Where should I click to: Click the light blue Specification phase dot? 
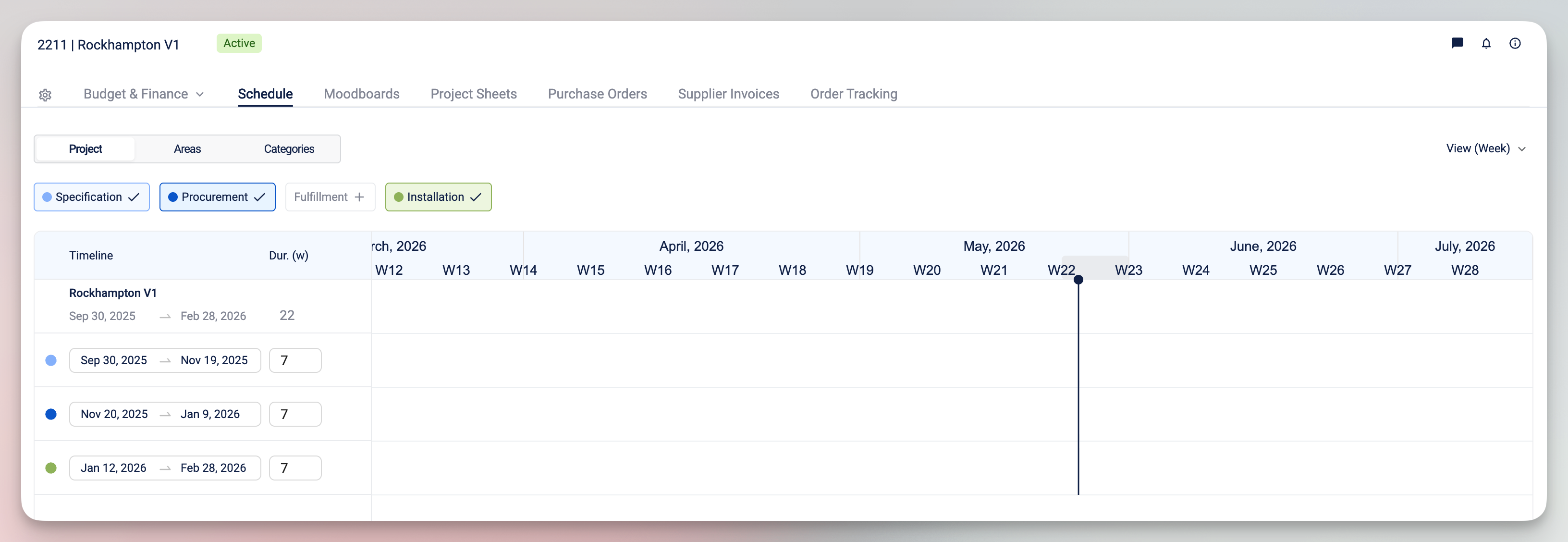coord(51,360)
